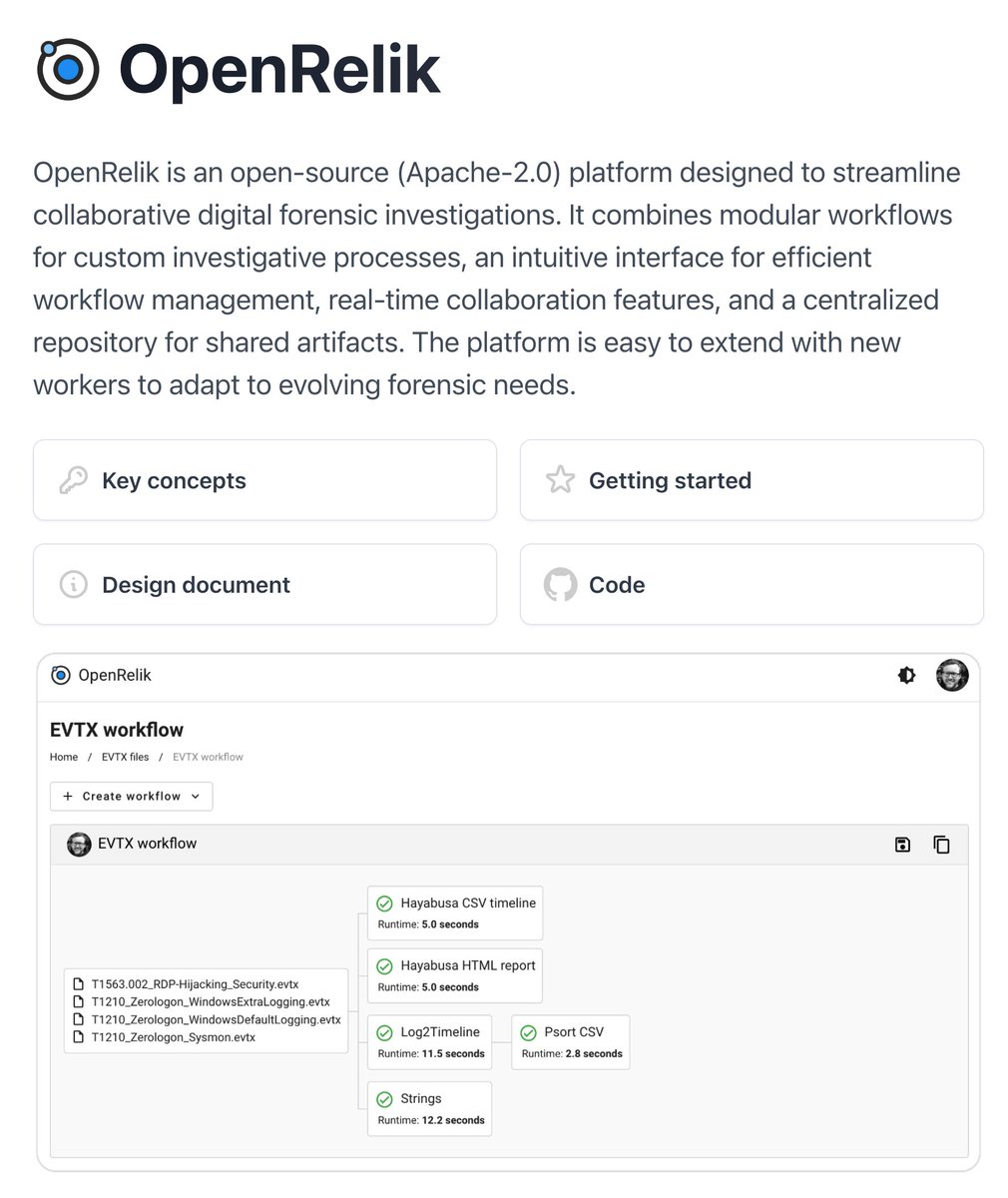Click the green check on Psort CSV

click(x=528, y=1033)
